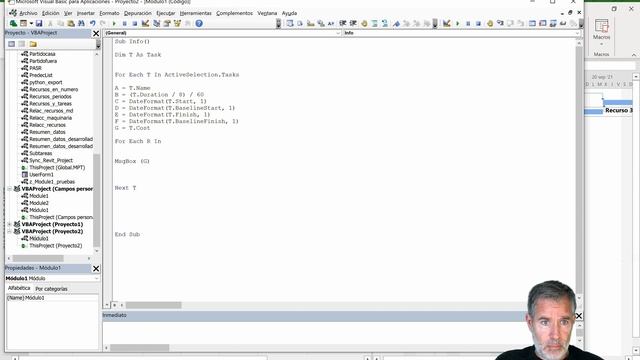Click View Code icon in the Project panel

pos(11,44)
